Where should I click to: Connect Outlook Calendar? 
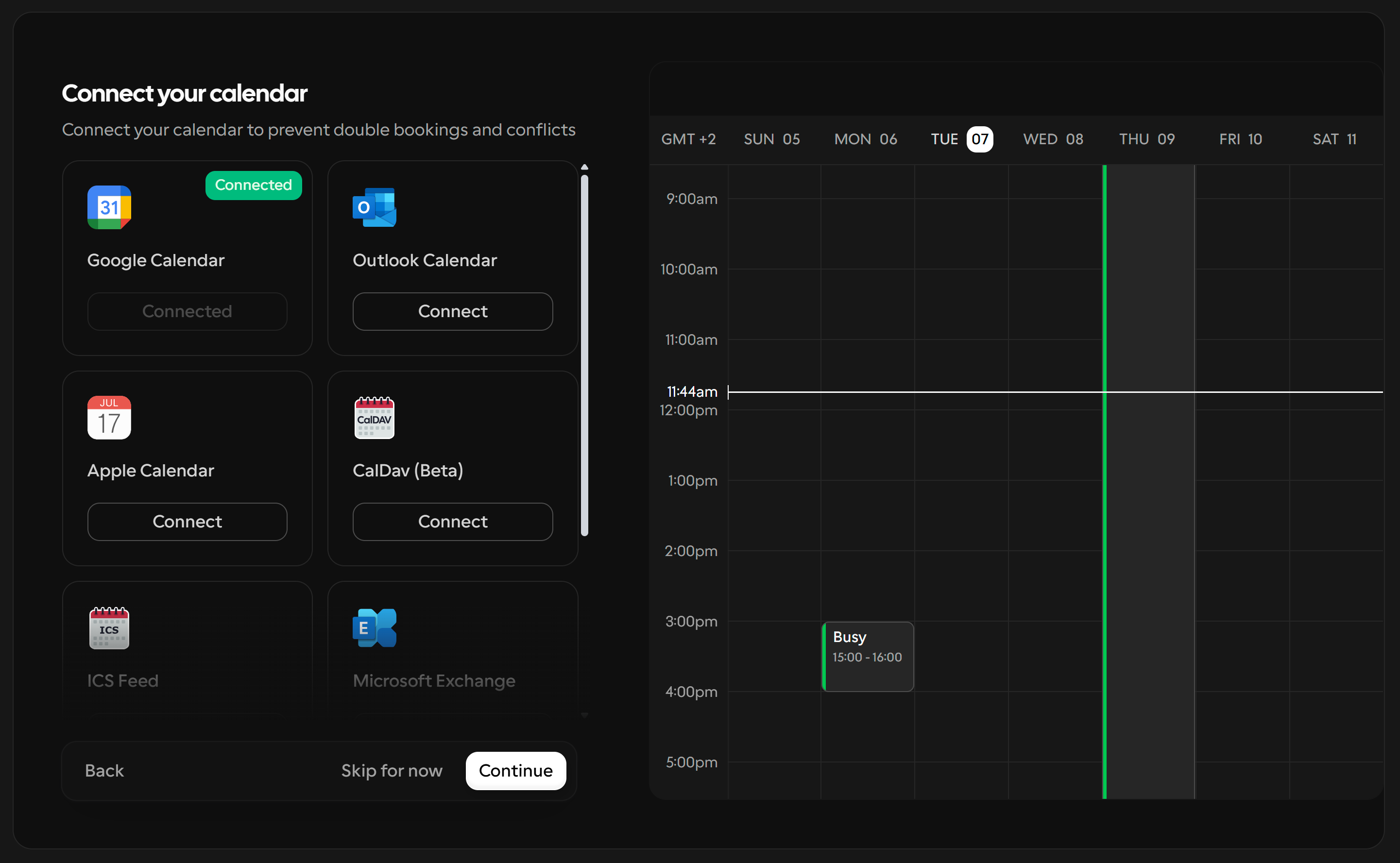point(453,312)
